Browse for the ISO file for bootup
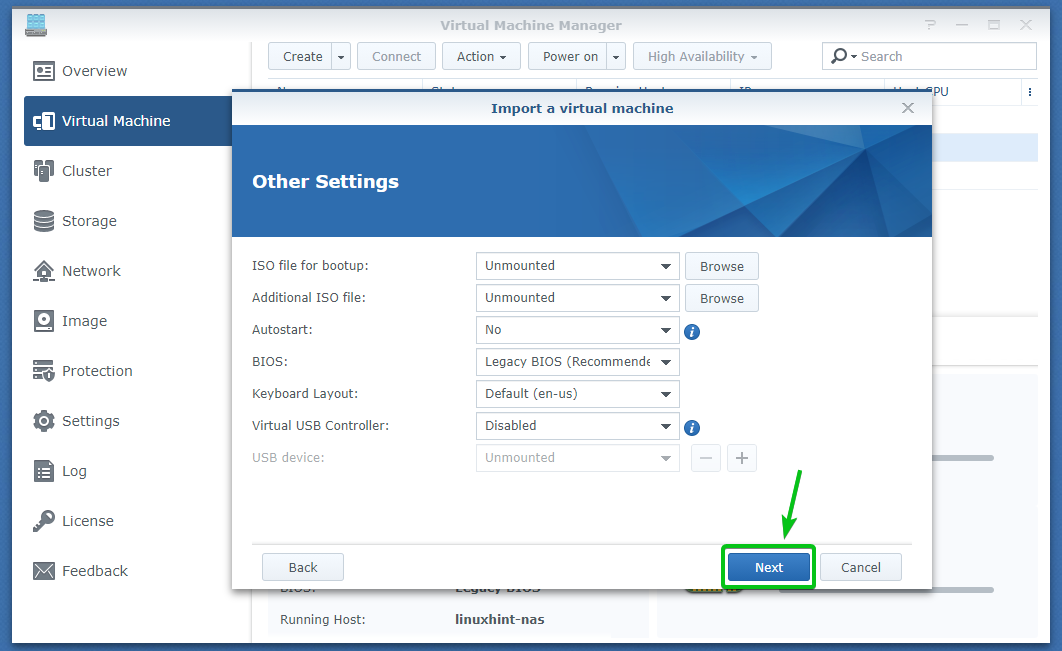 [x=721, y=266]
